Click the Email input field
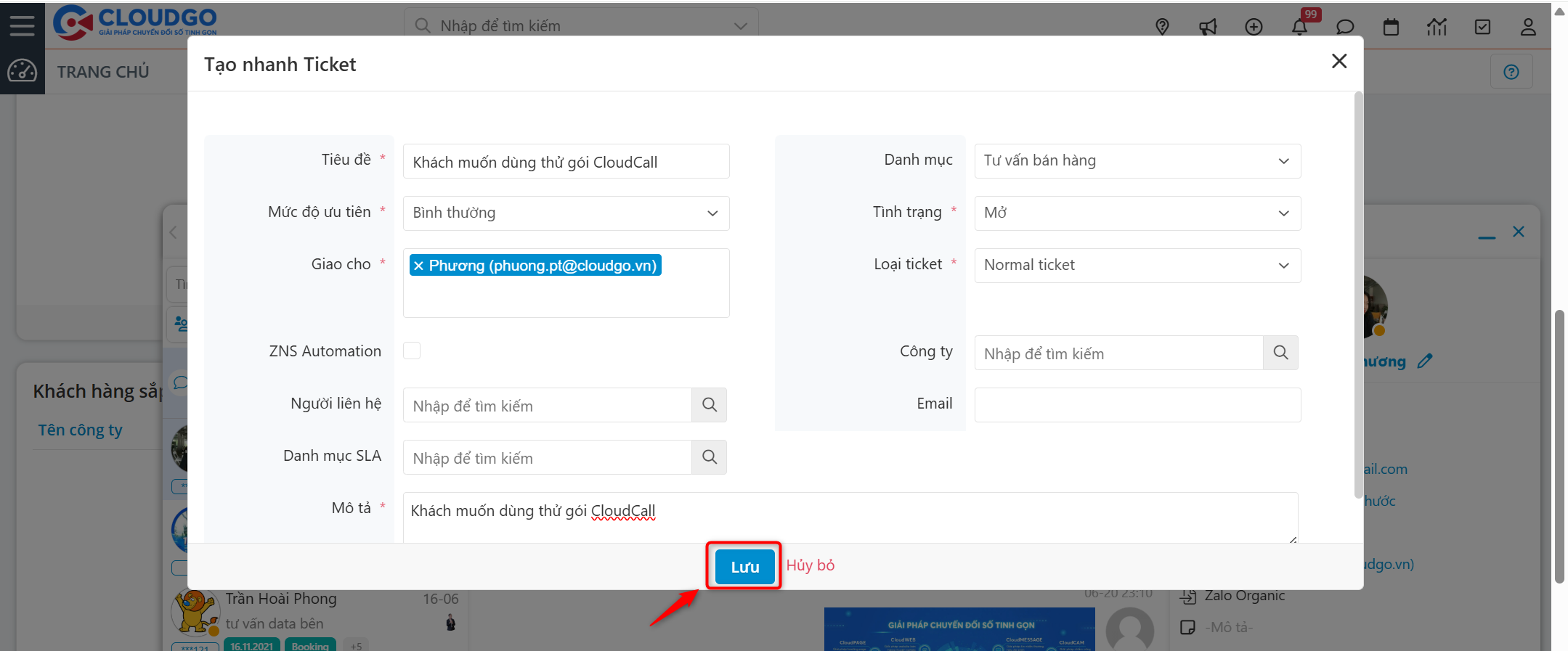 tap(1137, 405)
